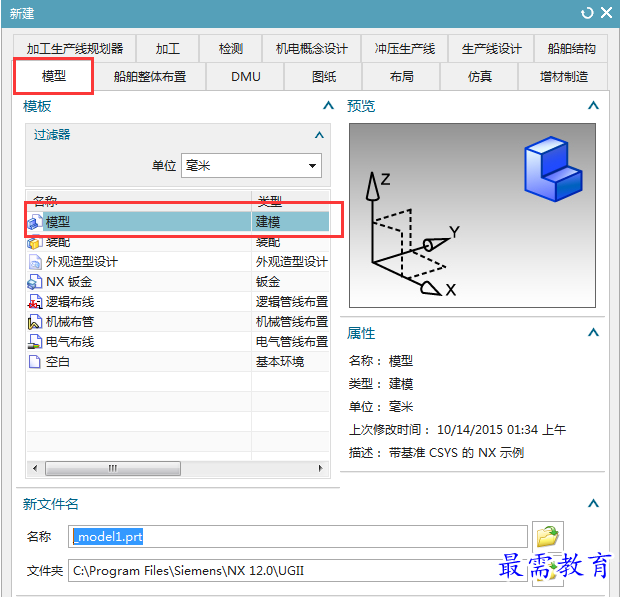
Task: Select the NX 钣金 template name
Action: 69,282
